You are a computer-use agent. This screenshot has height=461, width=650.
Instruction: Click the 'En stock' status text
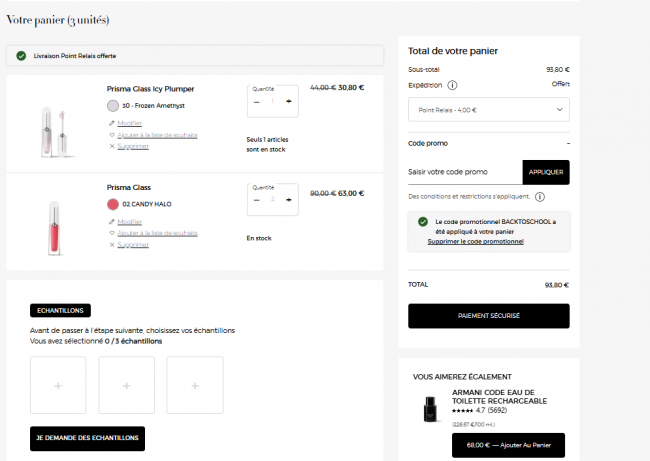(x=259, y=238)
